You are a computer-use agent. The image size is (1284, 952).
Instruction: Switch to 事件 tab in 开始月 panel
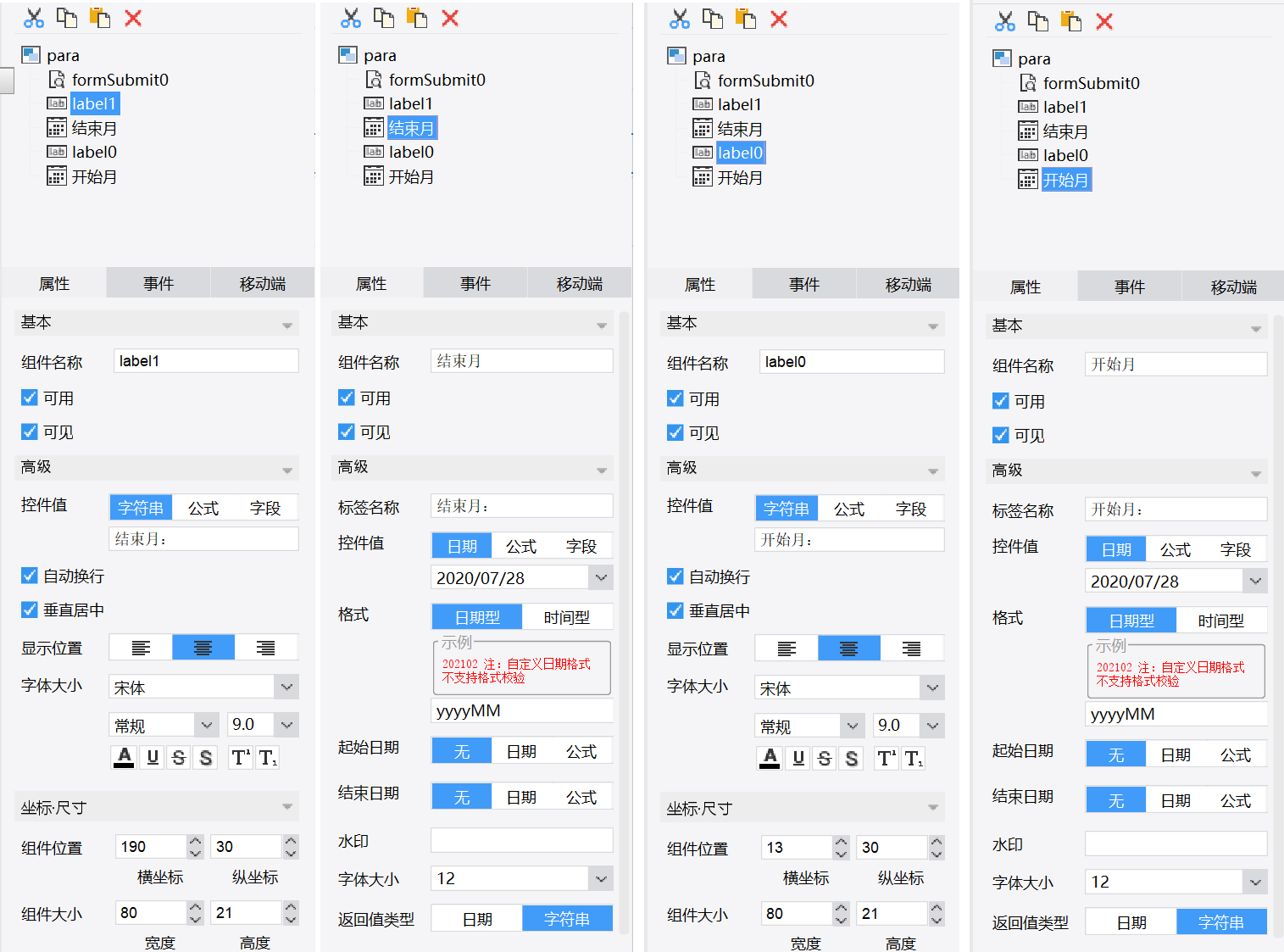pos(1130,287)
